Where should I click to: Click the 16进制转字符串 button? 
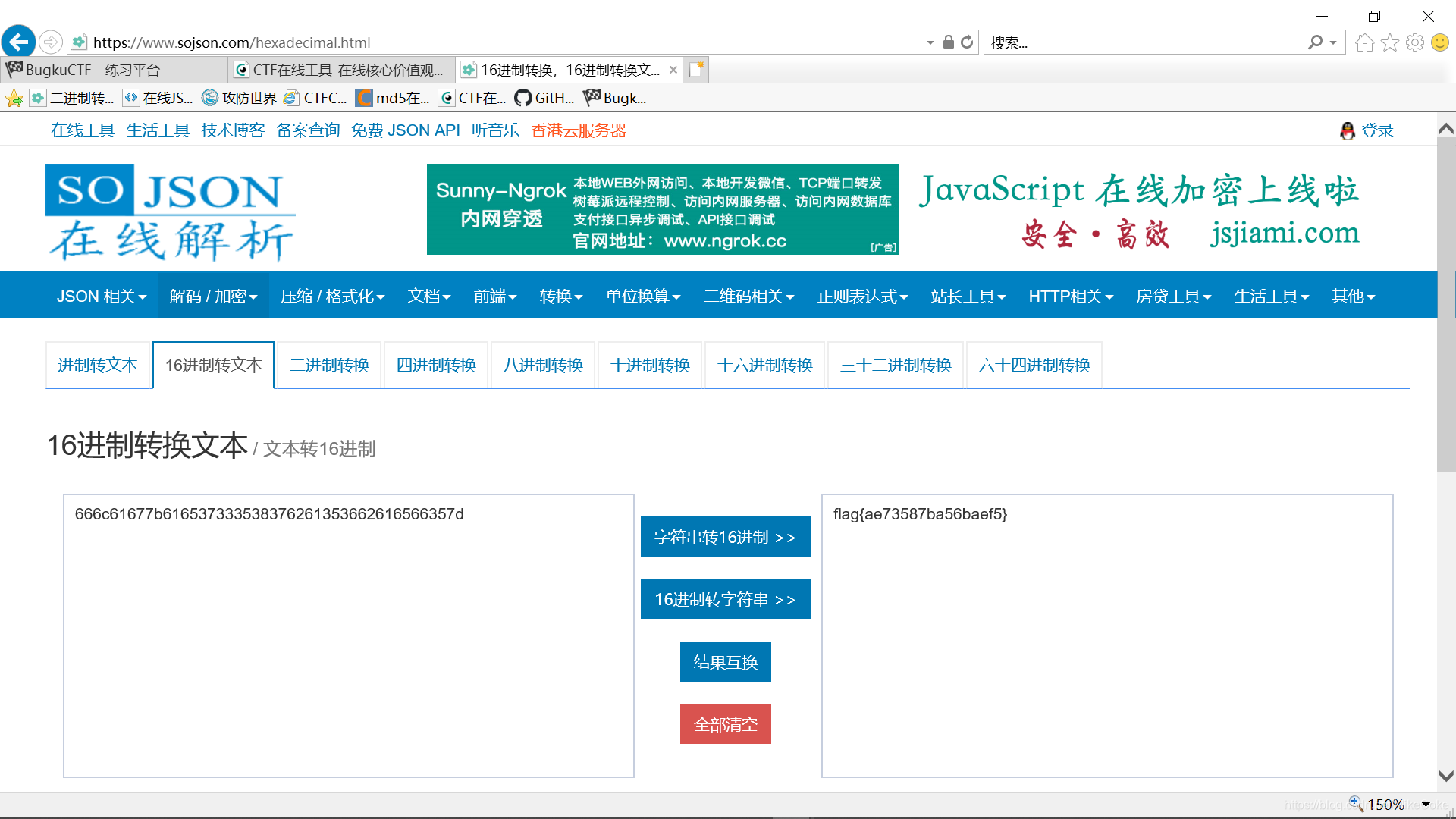click(725, 600)
